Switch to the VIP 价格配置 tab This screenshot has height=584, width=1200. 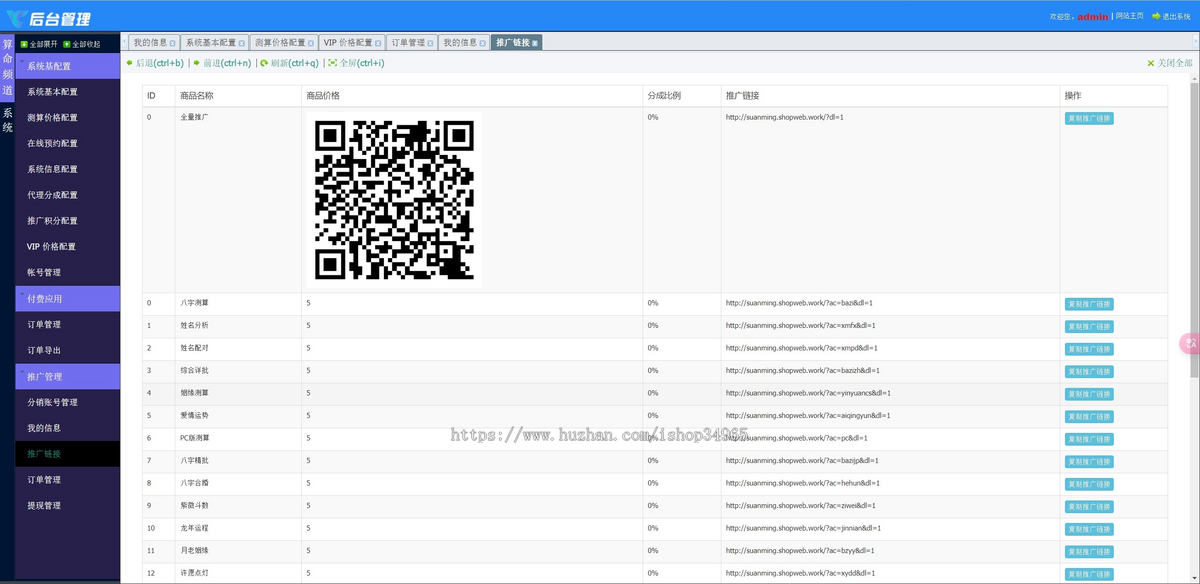351,43
